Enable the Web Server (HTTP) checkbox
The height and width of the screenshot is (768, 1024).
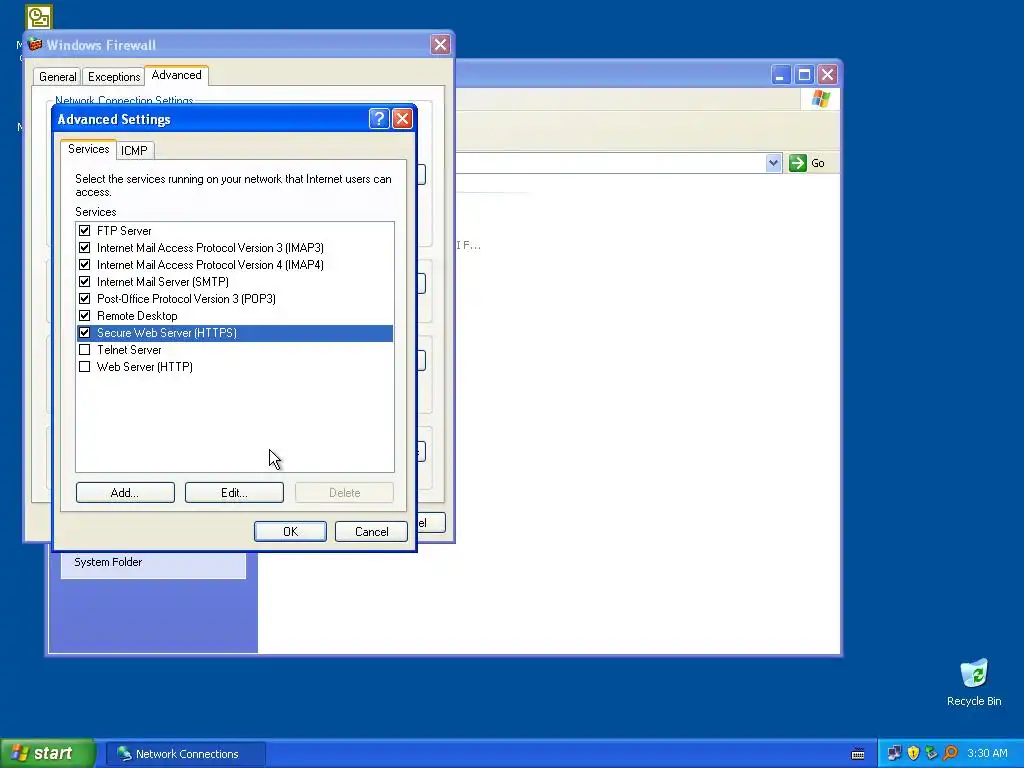click(84, 366)
